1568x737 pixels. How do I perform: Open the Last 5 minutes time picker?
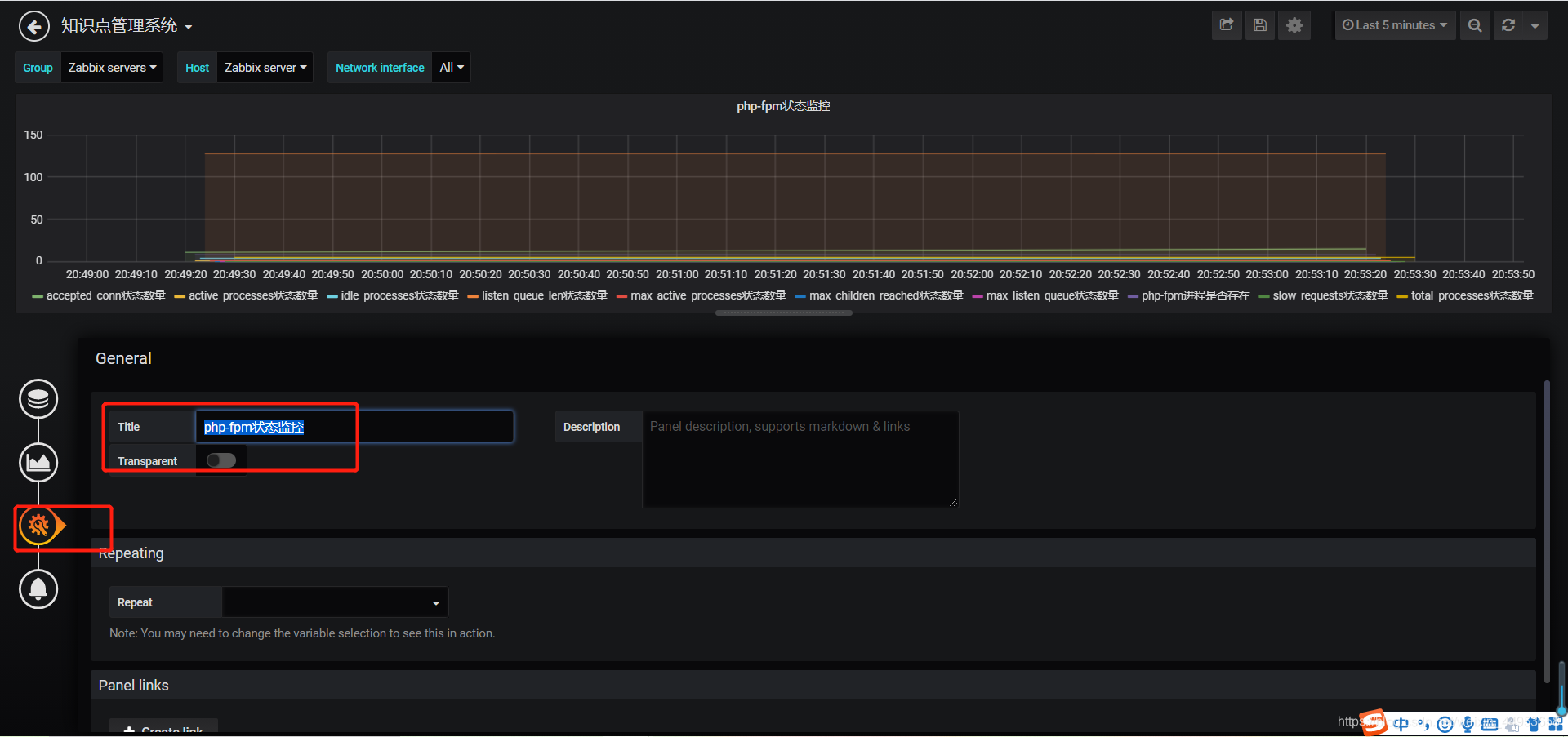[x=1395, y=25]
